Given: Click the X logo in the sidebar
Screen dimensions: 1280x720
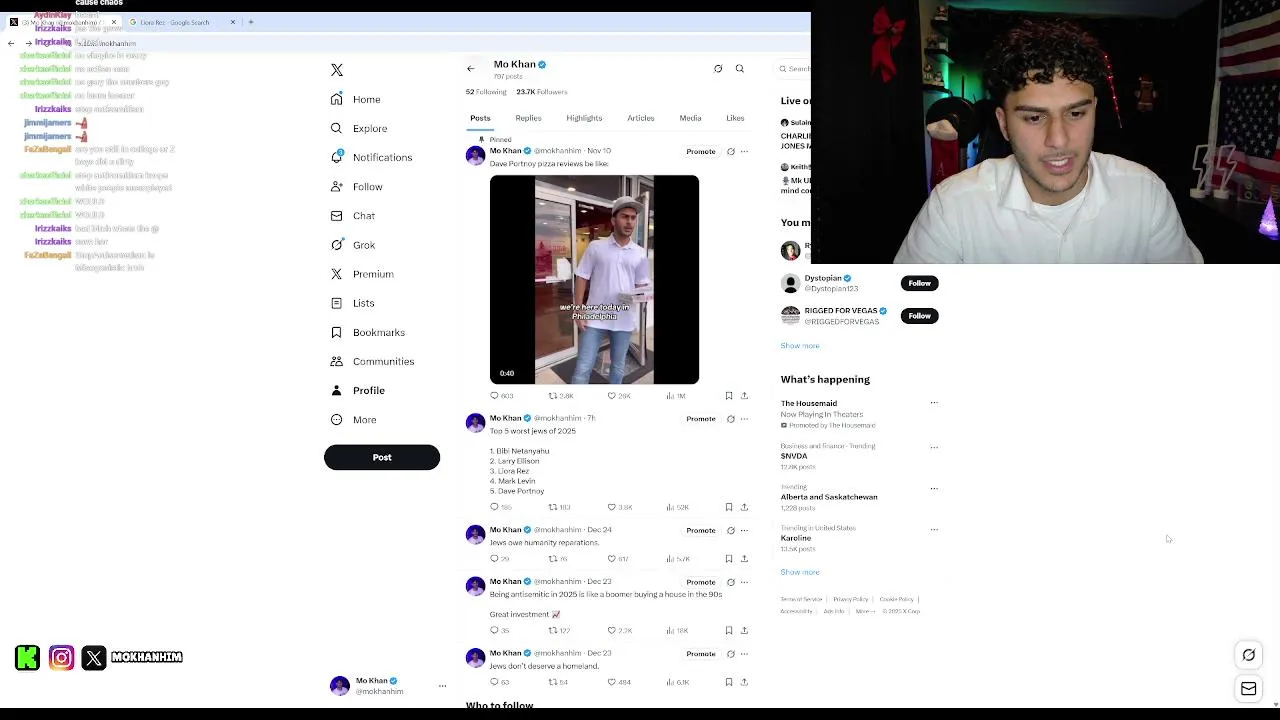Looking at the screenshot, I should tap(337, 70).
